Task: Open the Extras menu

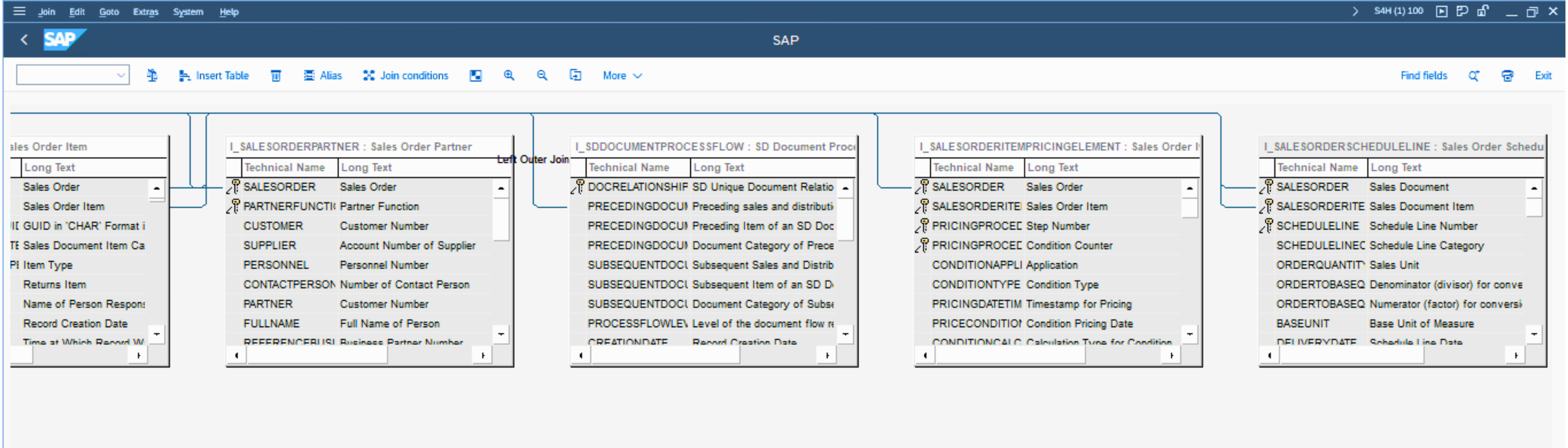Action: point(146,12)
